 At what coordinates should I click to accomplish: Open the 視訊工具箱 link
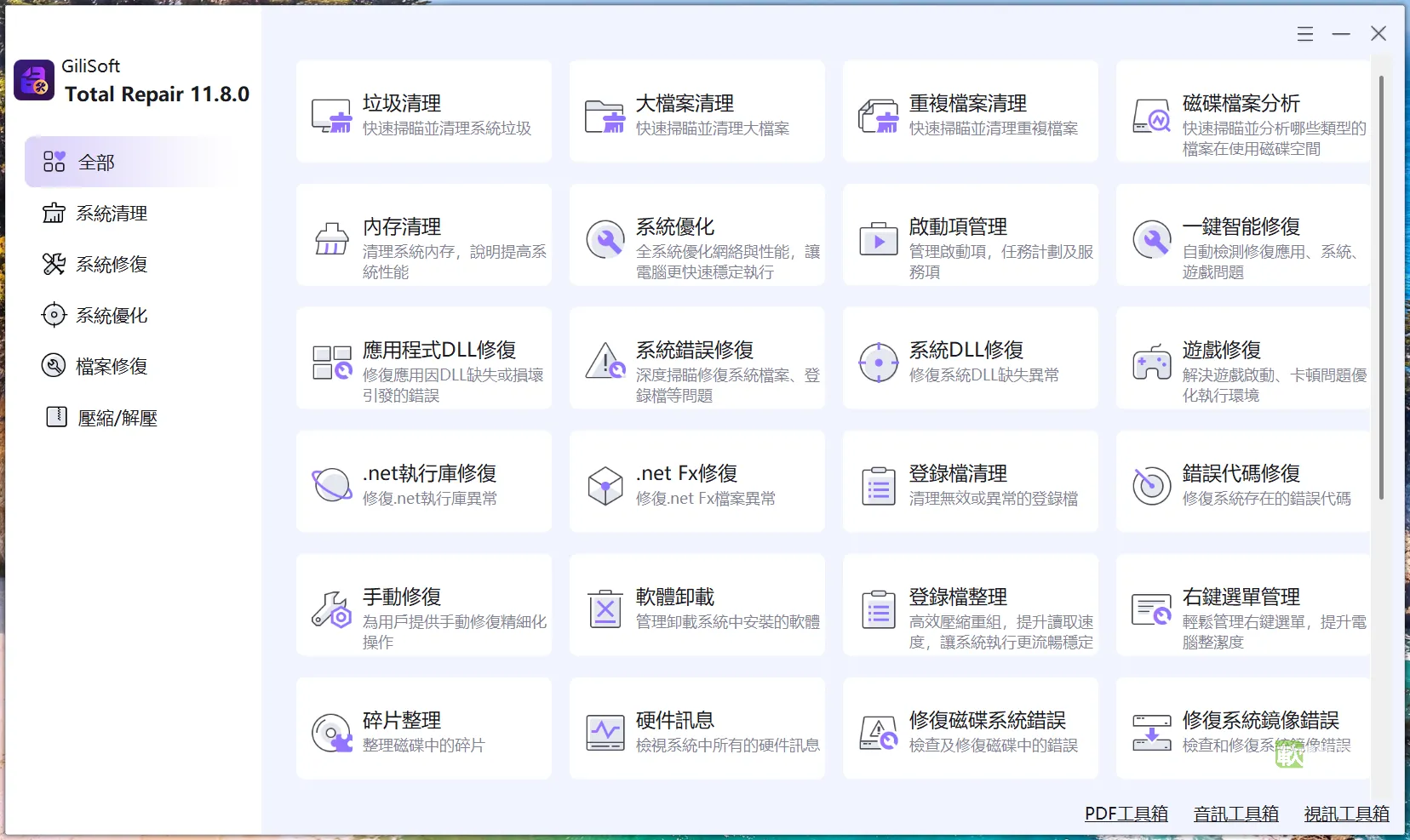point(1344,814)
